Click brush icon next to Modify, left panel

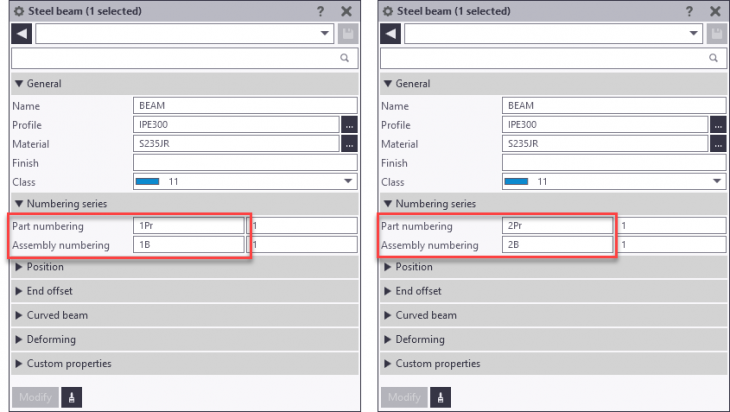[x=71, y=398]
